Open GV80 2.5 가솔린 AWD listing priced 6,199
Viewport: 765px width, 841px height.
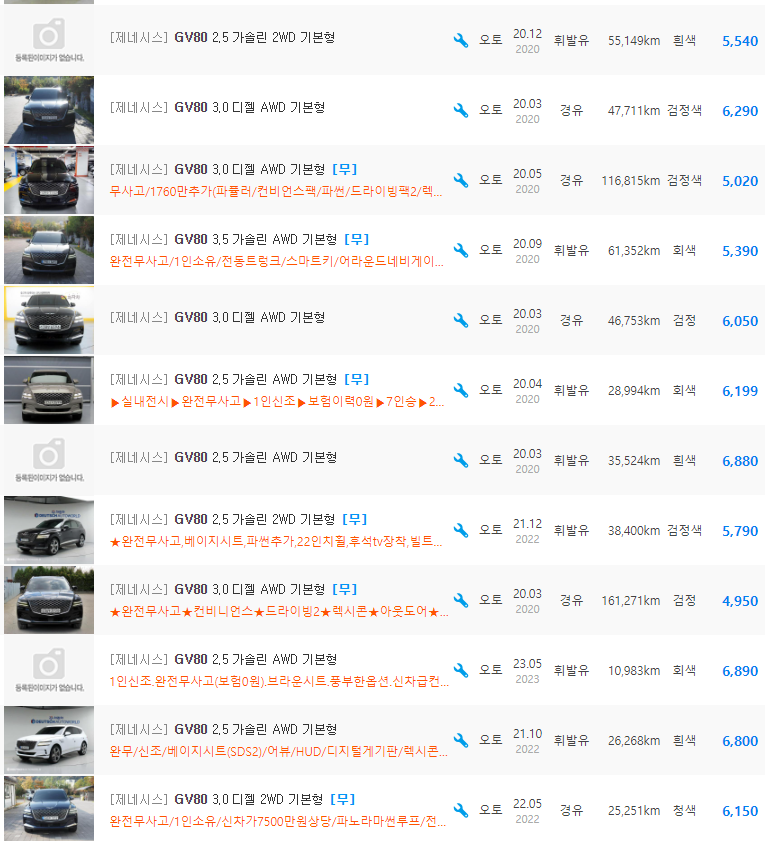pyautogui.click(x=223, y=379)
